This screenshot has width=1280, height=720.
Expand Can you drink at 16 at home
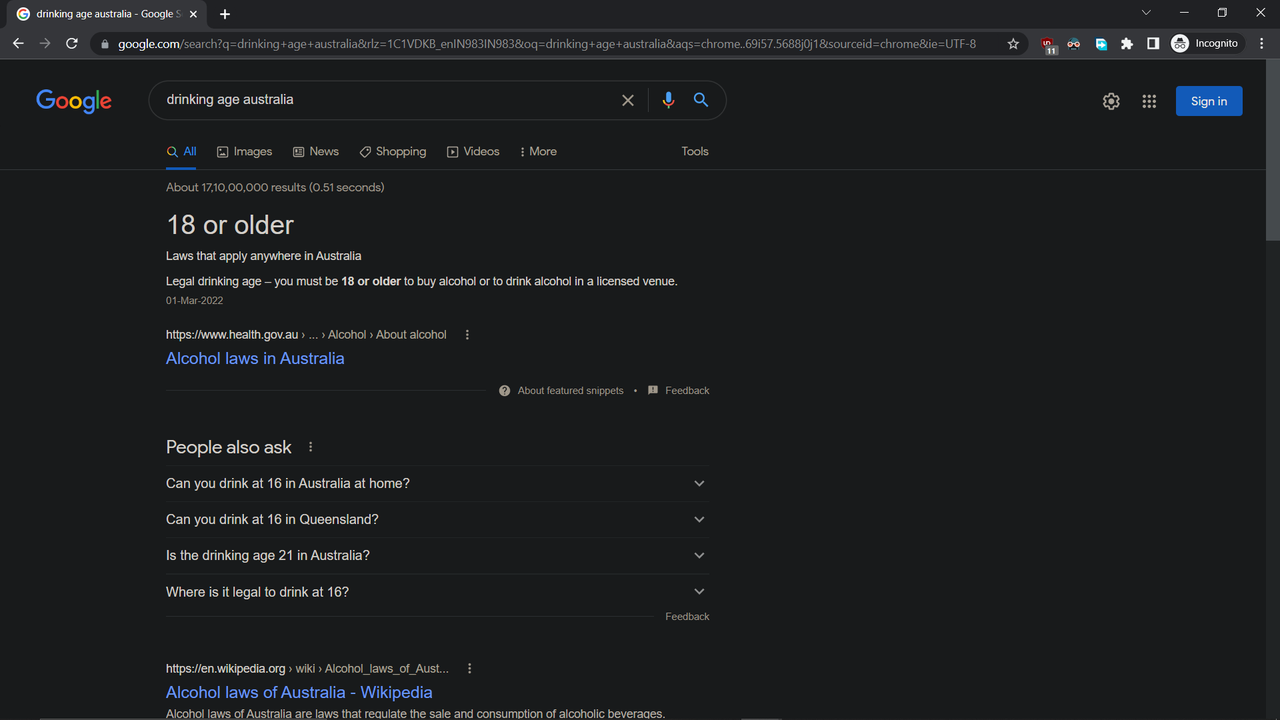pyautogui.click(x=437, y=484)
